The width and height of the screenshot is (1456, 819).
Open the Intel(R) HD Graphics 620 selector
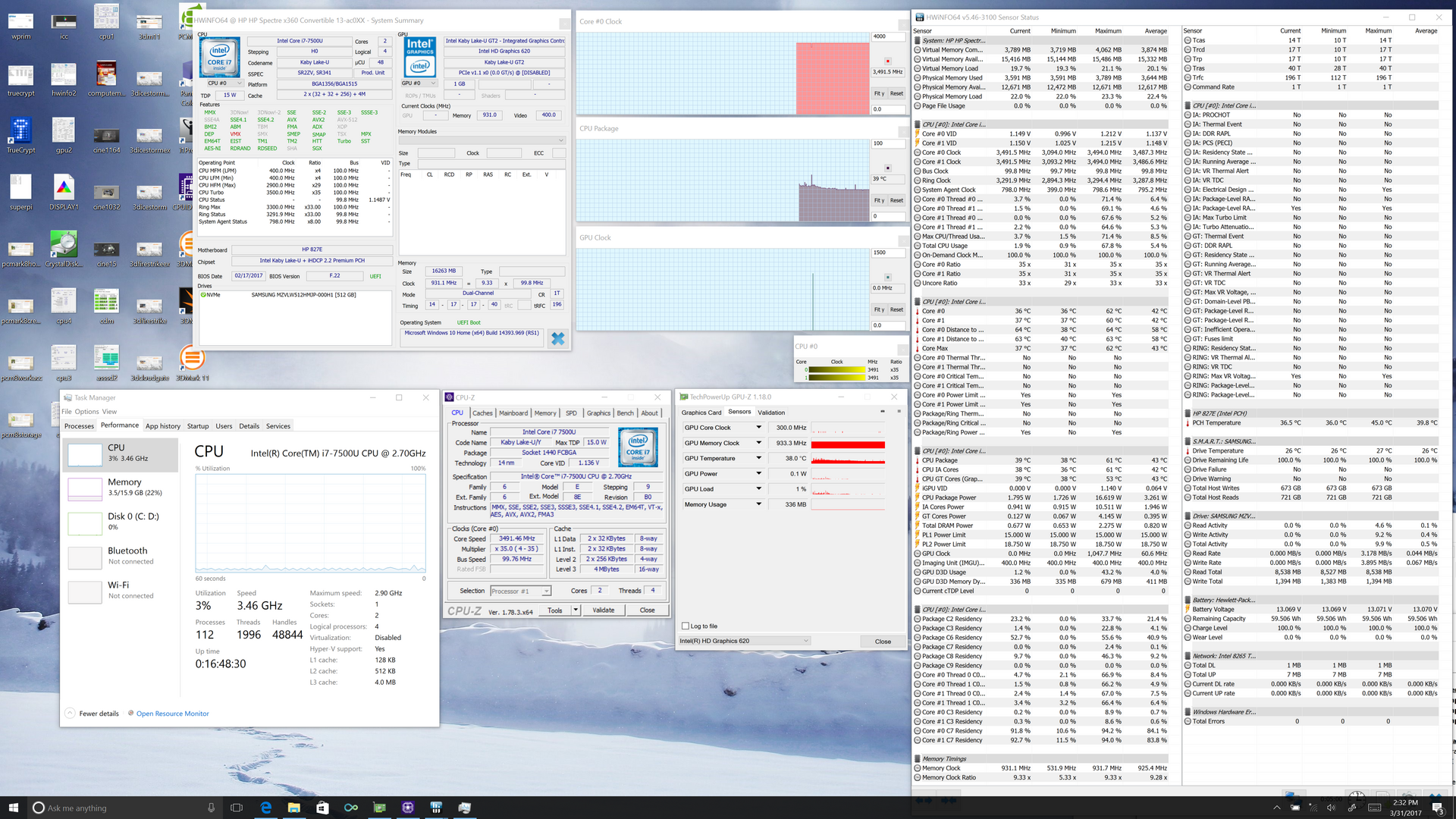[x=744, y=642]
